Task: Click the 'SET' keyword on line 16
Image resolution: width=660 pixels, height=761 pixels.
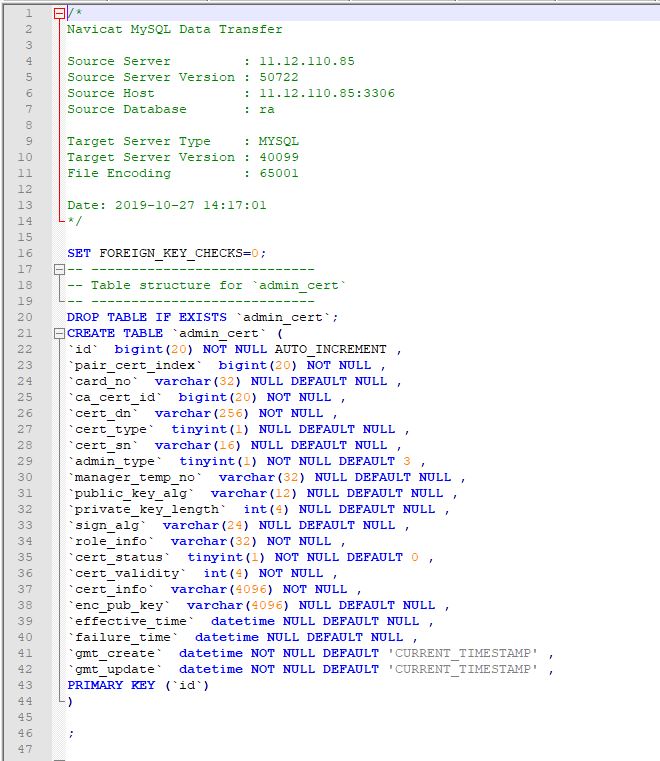Action: [79, 253]
